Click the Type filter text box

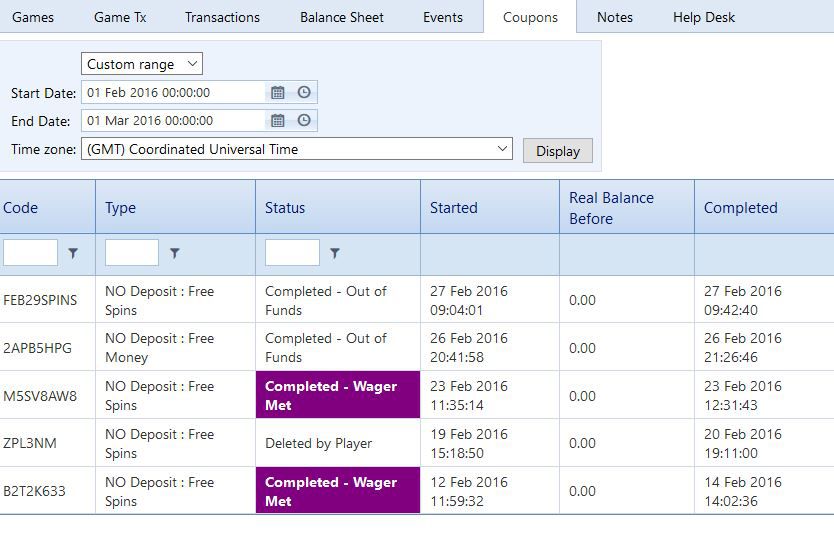(132, 253)
